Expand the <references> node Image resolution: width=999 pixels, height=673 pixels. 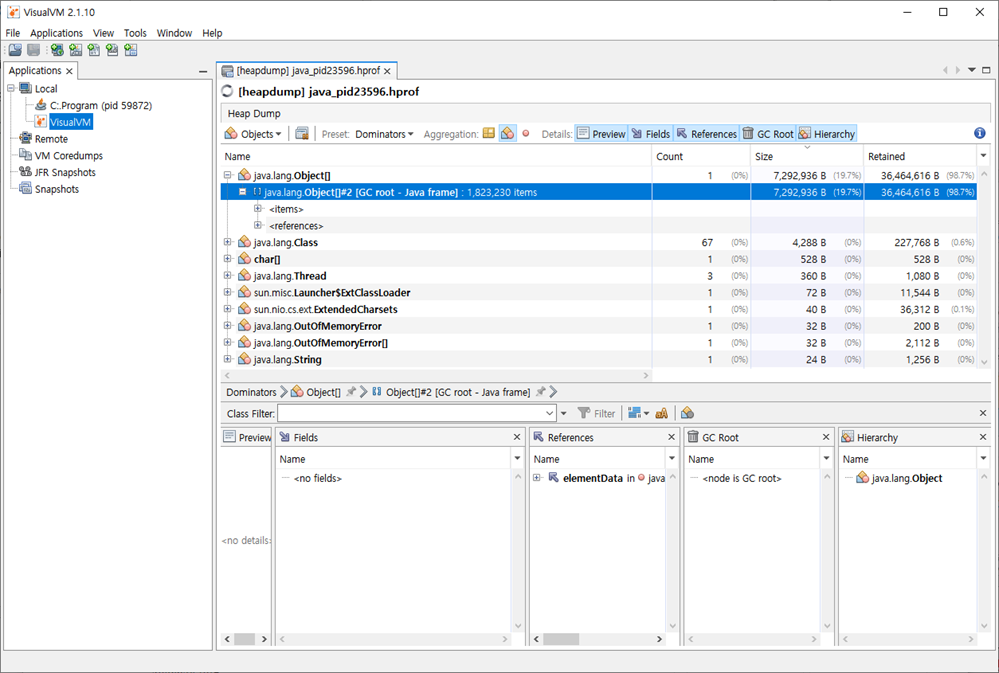click(x=257, y=225)
